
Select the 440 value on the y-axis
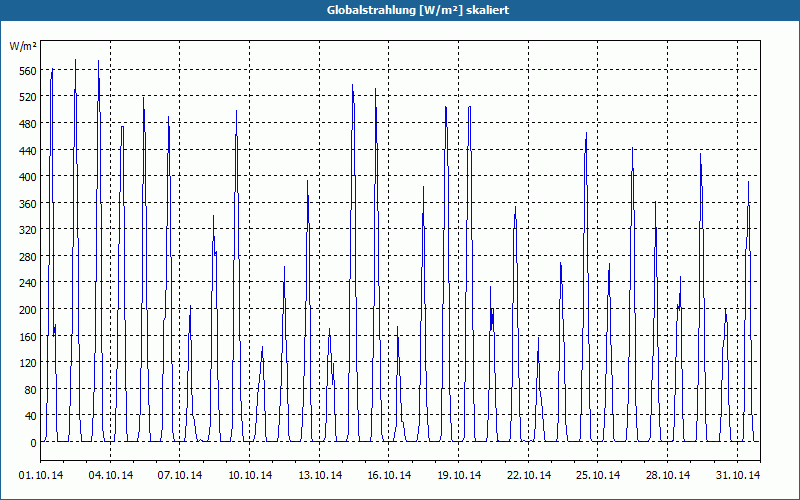pyautogui.click(x=28, y=150)
